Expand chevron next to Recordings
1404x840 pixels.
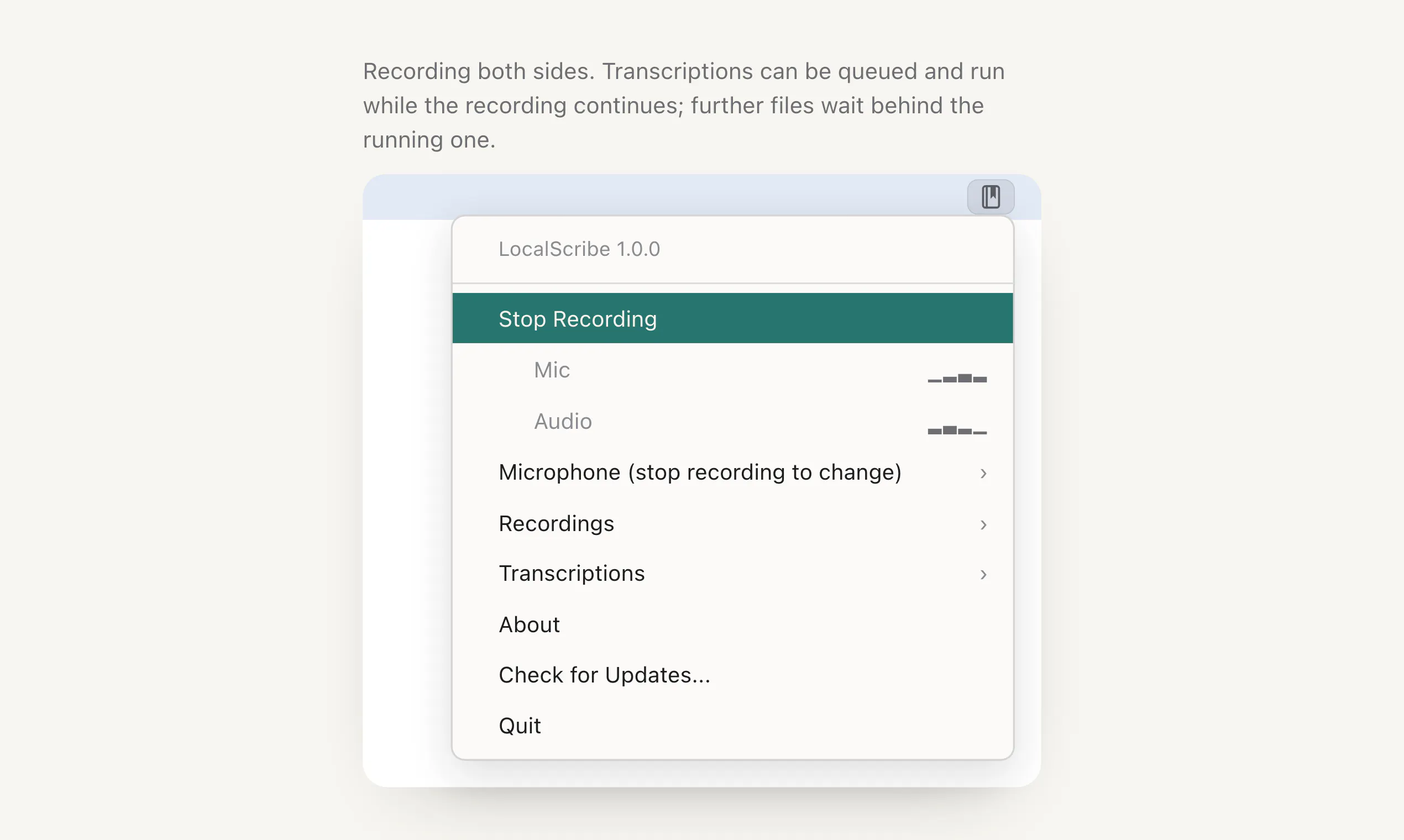click(983, 524)
